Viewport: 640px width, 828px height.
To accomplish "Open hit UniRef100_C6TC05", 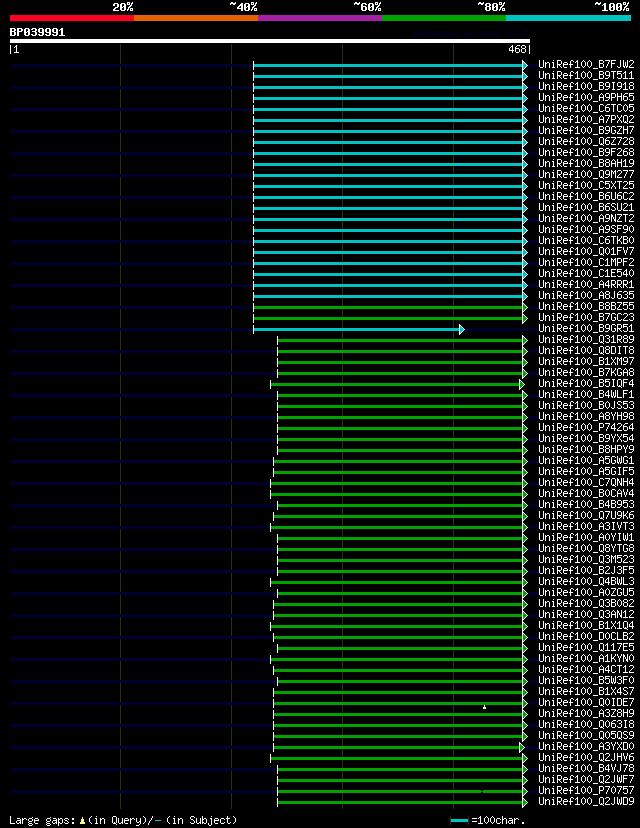I will 586,108.
